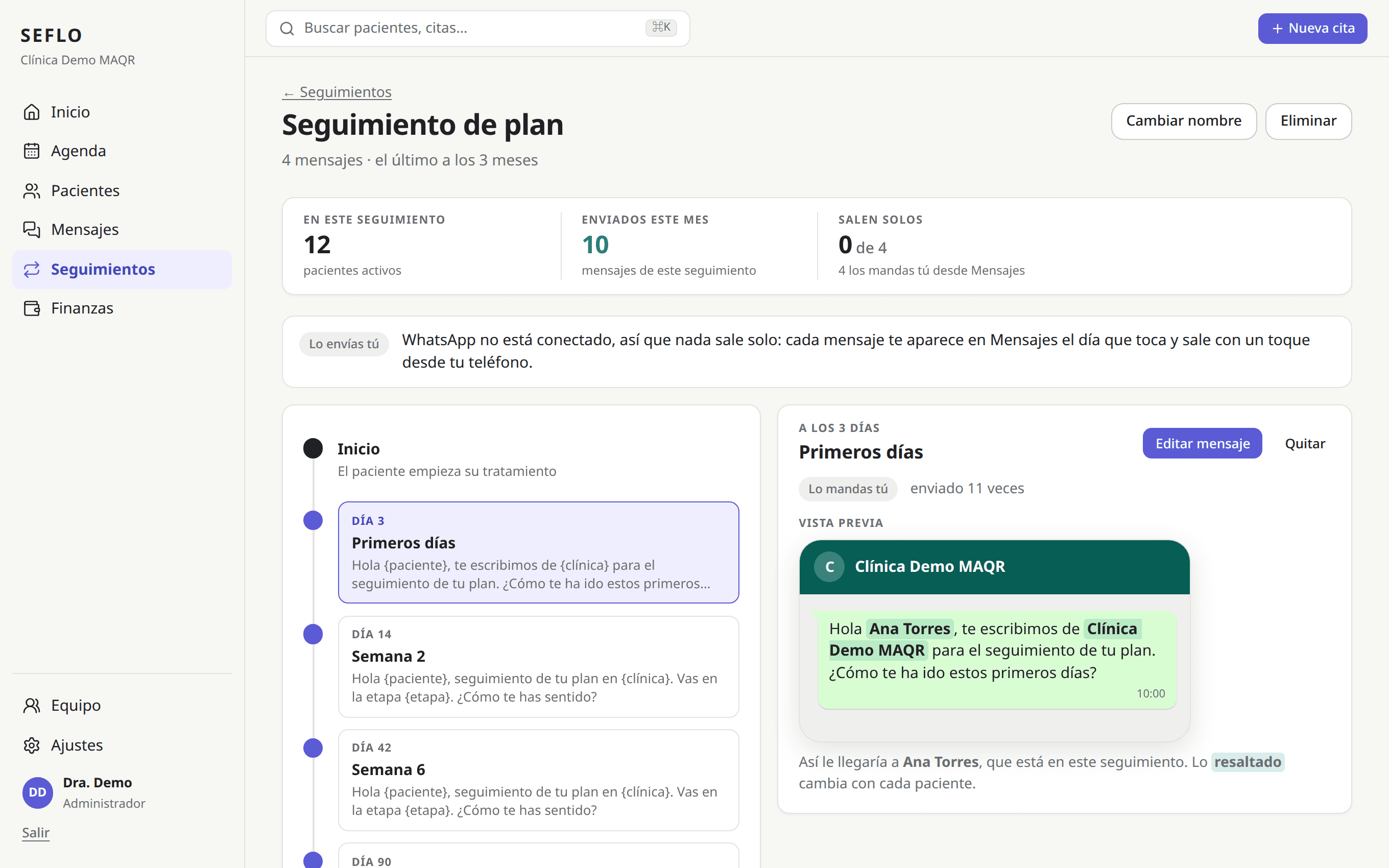Select the Día 14 Semana 2 card
The width and height of the screenshot is (1389, 868).
[538, 666]
